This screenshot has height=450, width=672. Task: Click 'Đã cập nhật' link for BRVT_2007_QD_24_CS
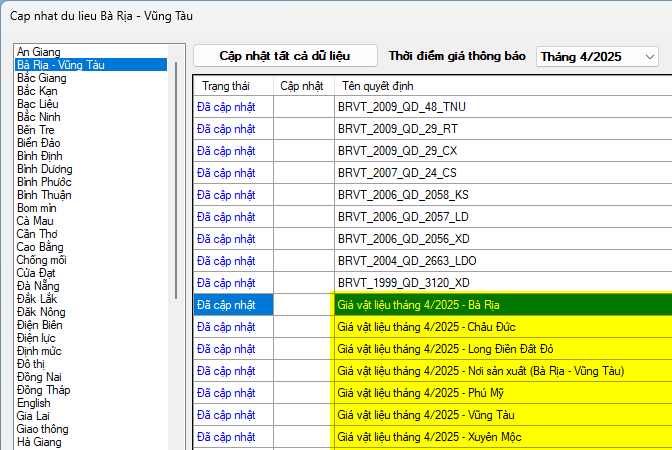[226, 173]
